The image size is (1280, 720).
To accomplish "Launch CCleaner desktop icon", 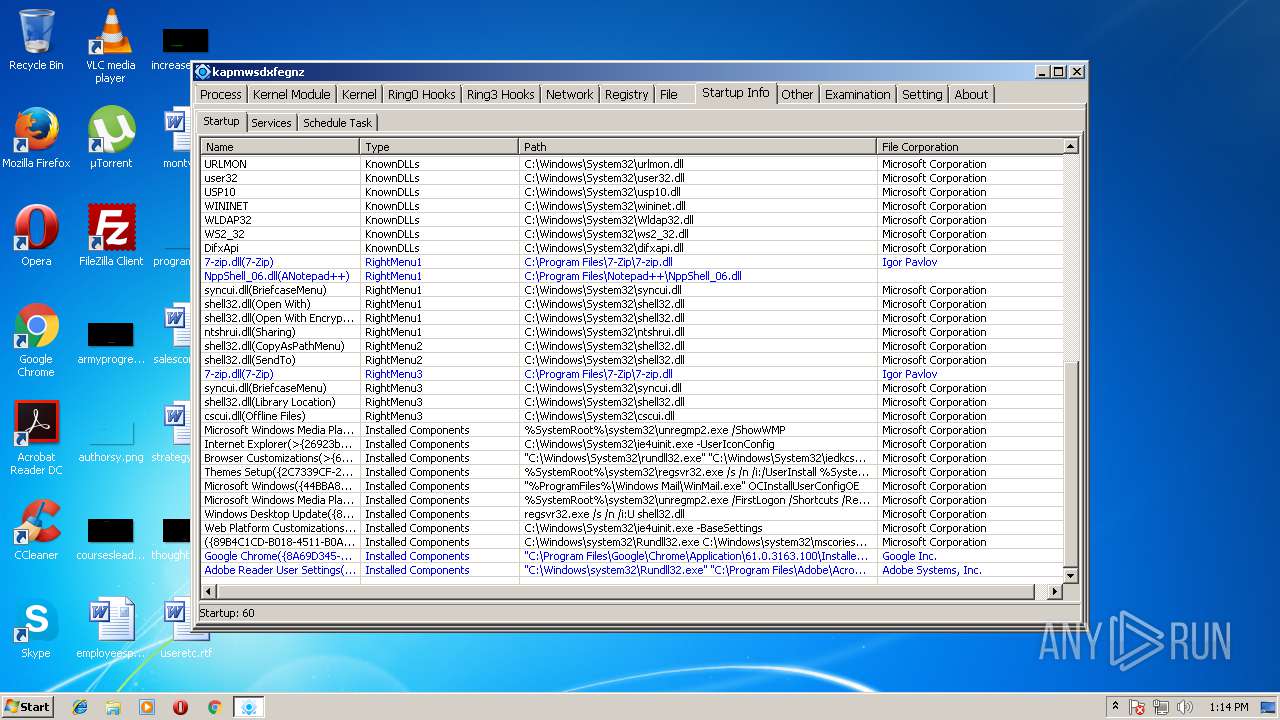I will pyautogui.click(x=36, y=530).
